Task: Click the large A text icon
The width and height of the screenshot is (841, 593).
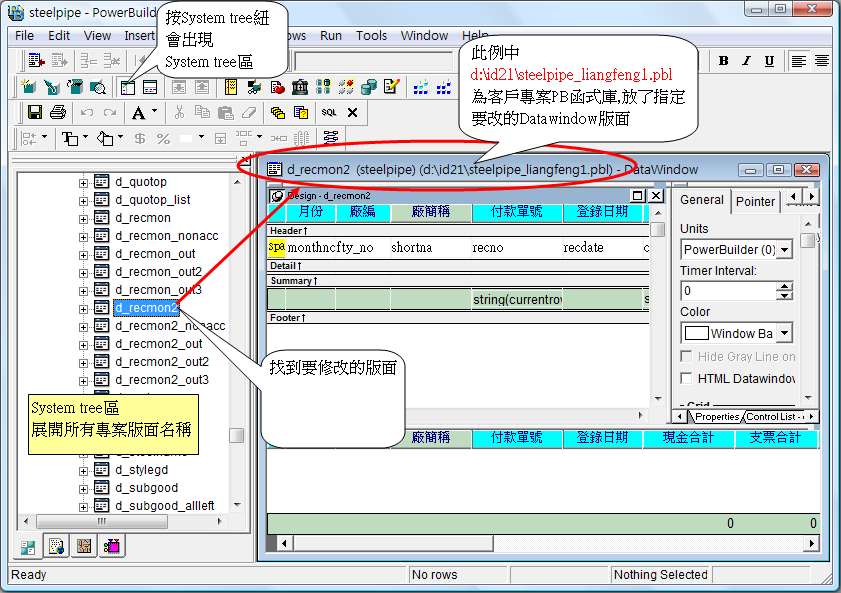Action: pyautogui.click(x=138, y=113)
